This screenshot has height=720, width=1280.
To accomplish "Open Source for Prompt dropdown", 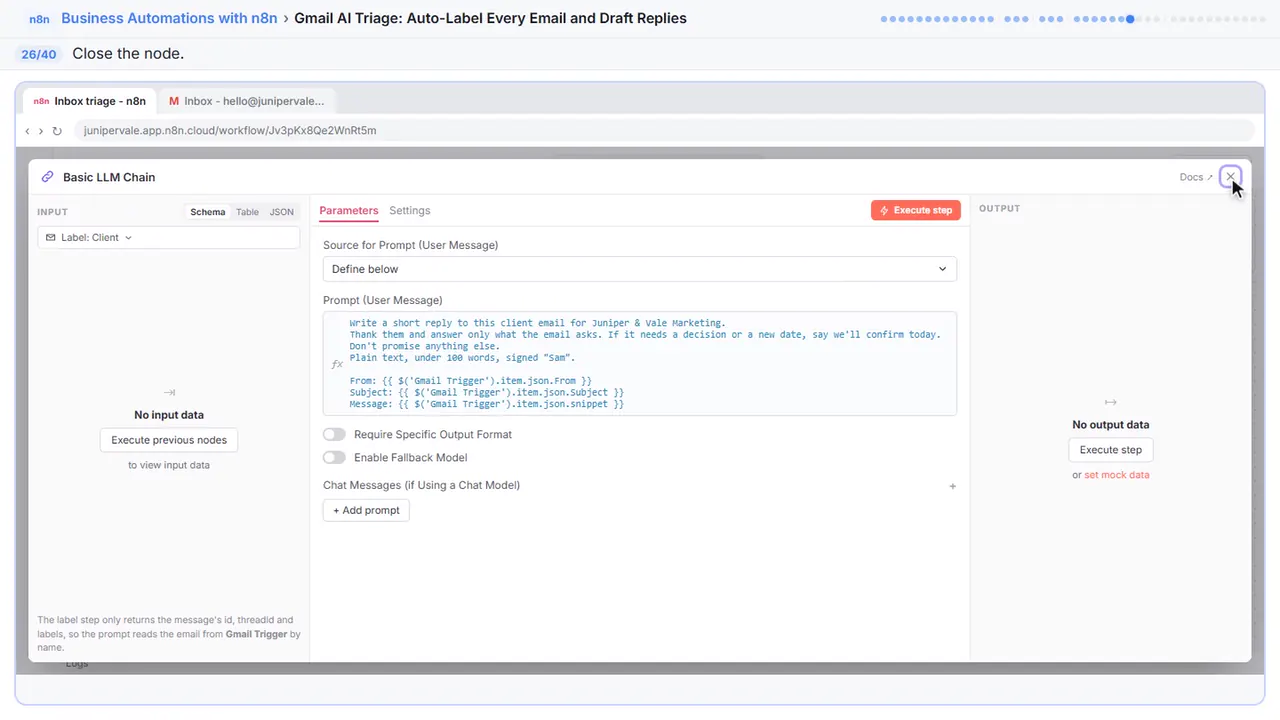I will [x=640, y=269].
